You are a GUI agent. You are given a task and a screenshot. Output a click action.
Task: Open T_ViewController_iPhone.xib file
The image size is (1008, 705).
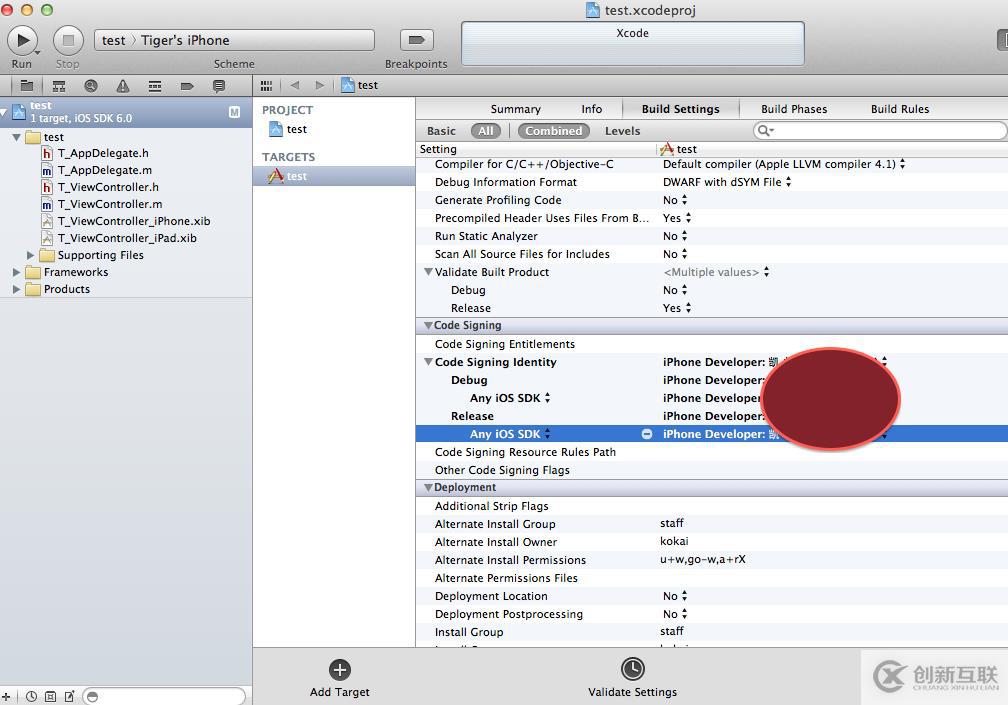134,221
